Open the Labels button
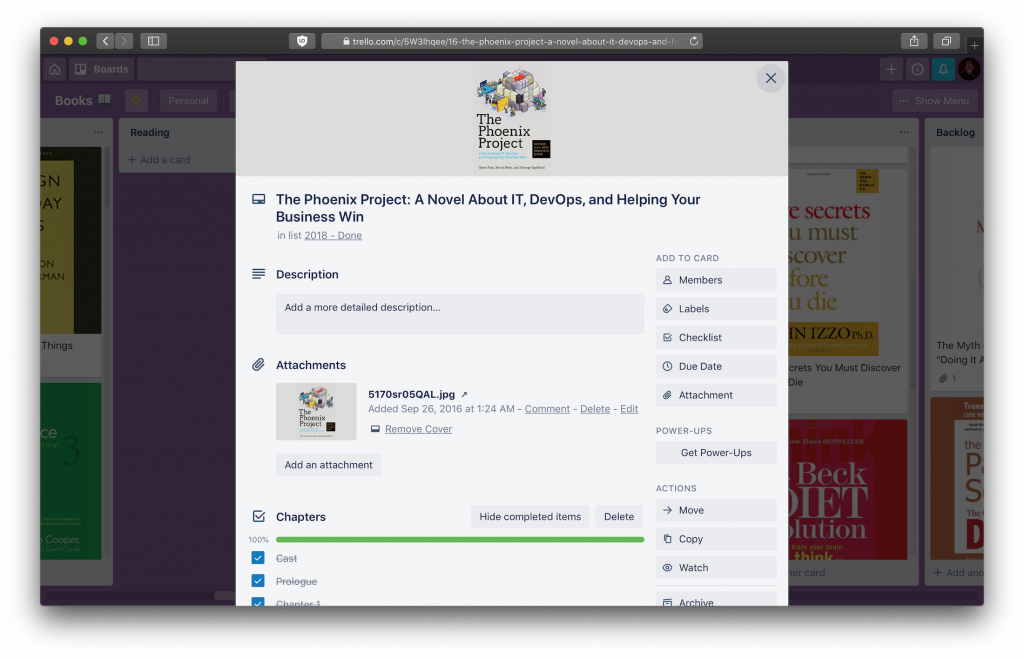This screenshot has width=1024, height=659. point(716,309)
